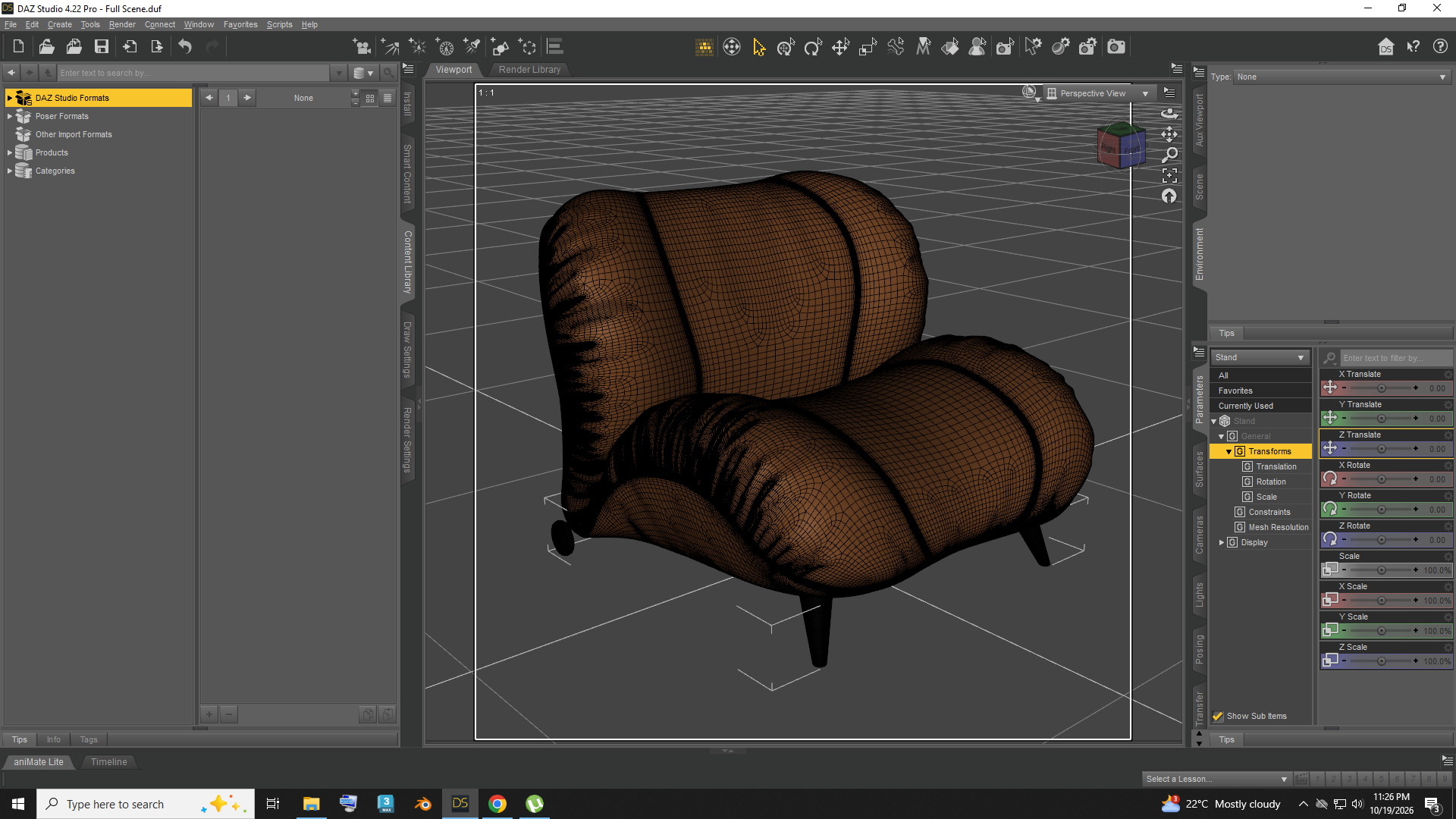Viewport: 1456px width, 819px height.
Task: Toggle the viewport draw style sphere icon
Action: point(1031,93)
